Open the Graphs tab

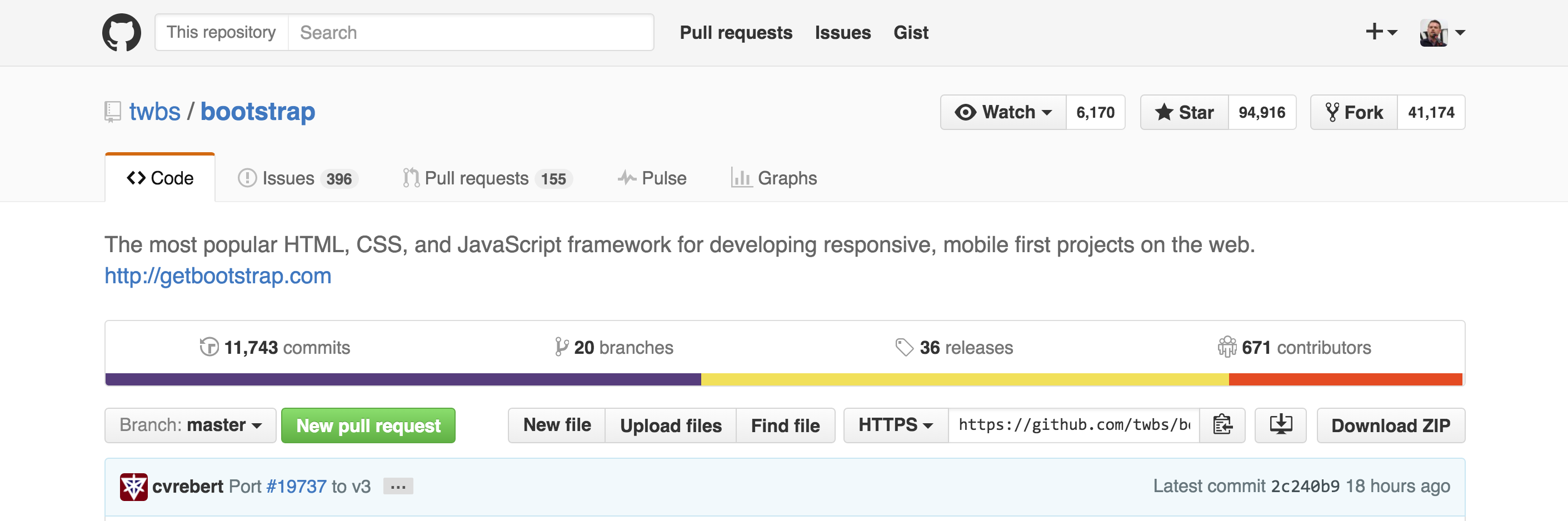(x=773, y=178)
